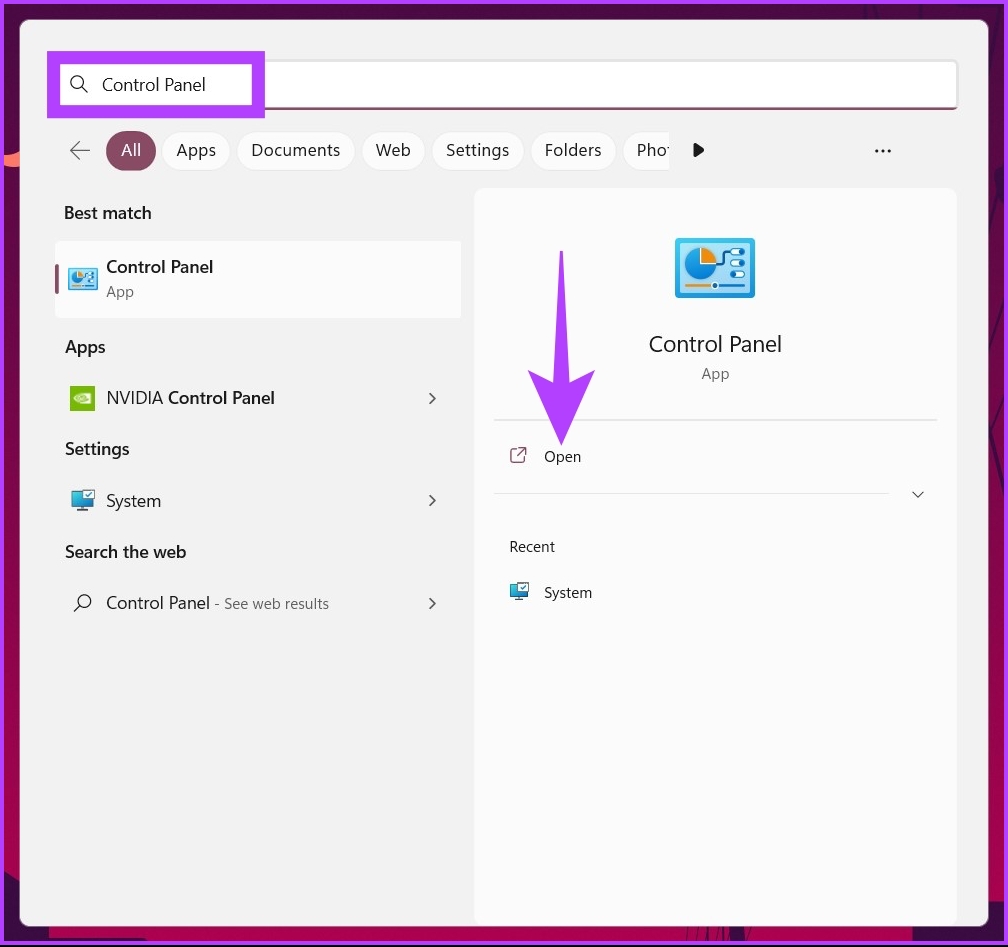Click the search magnifier icon

tap(78, 84)
